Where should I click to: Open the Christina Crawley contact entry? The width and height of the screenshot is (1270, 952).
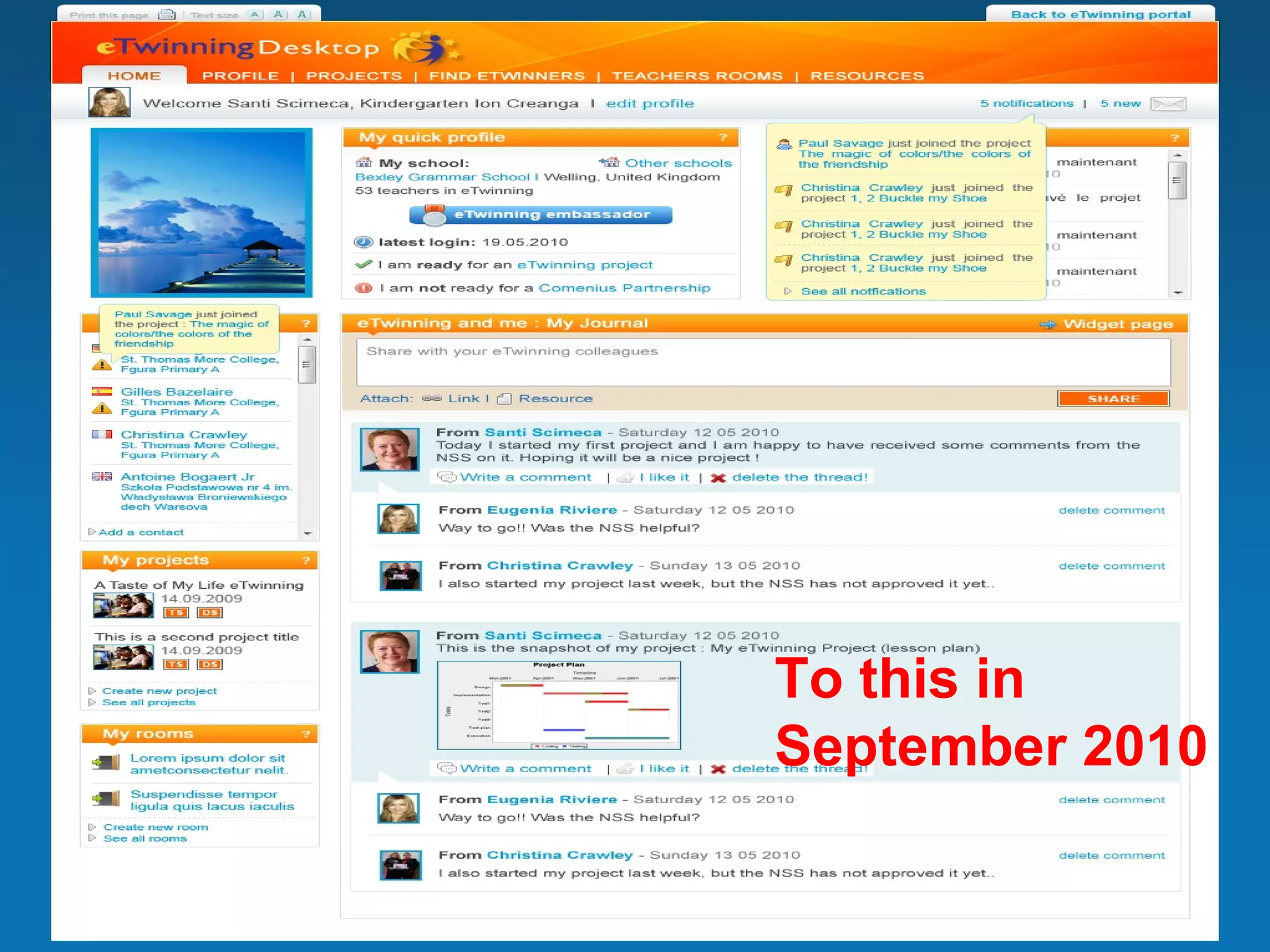184,435
